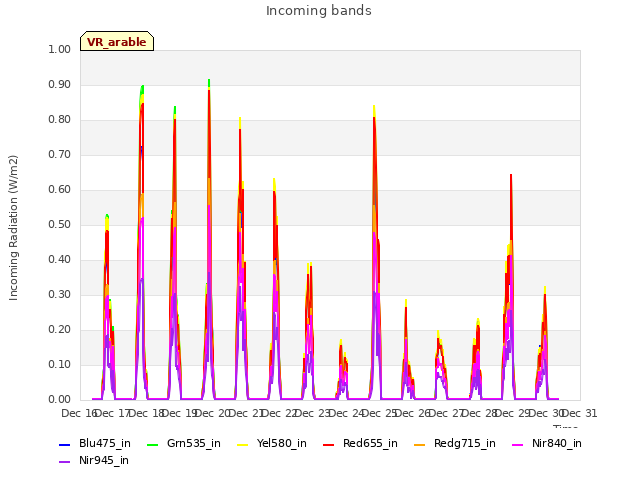640x480 pixels.
Task: Select the Blu475_in legend label
Action: click(105, 444)
